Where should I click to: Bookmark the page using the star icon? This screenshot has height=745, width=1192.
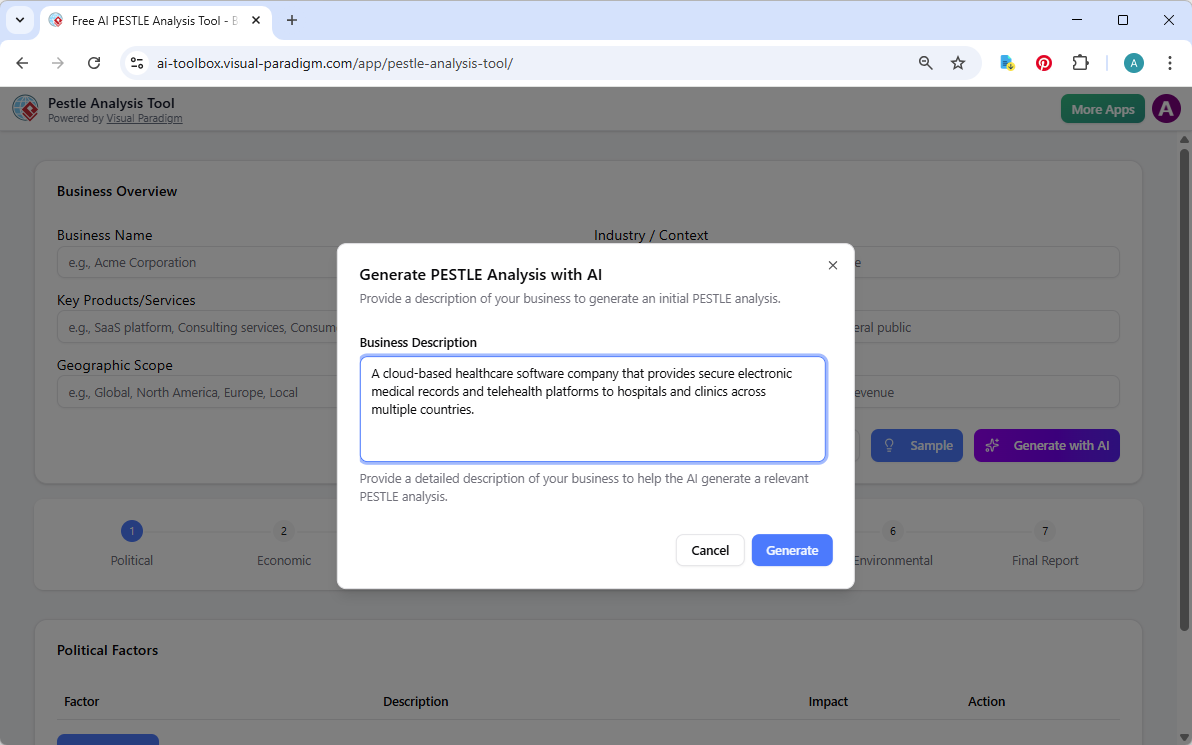coord(958,62)
